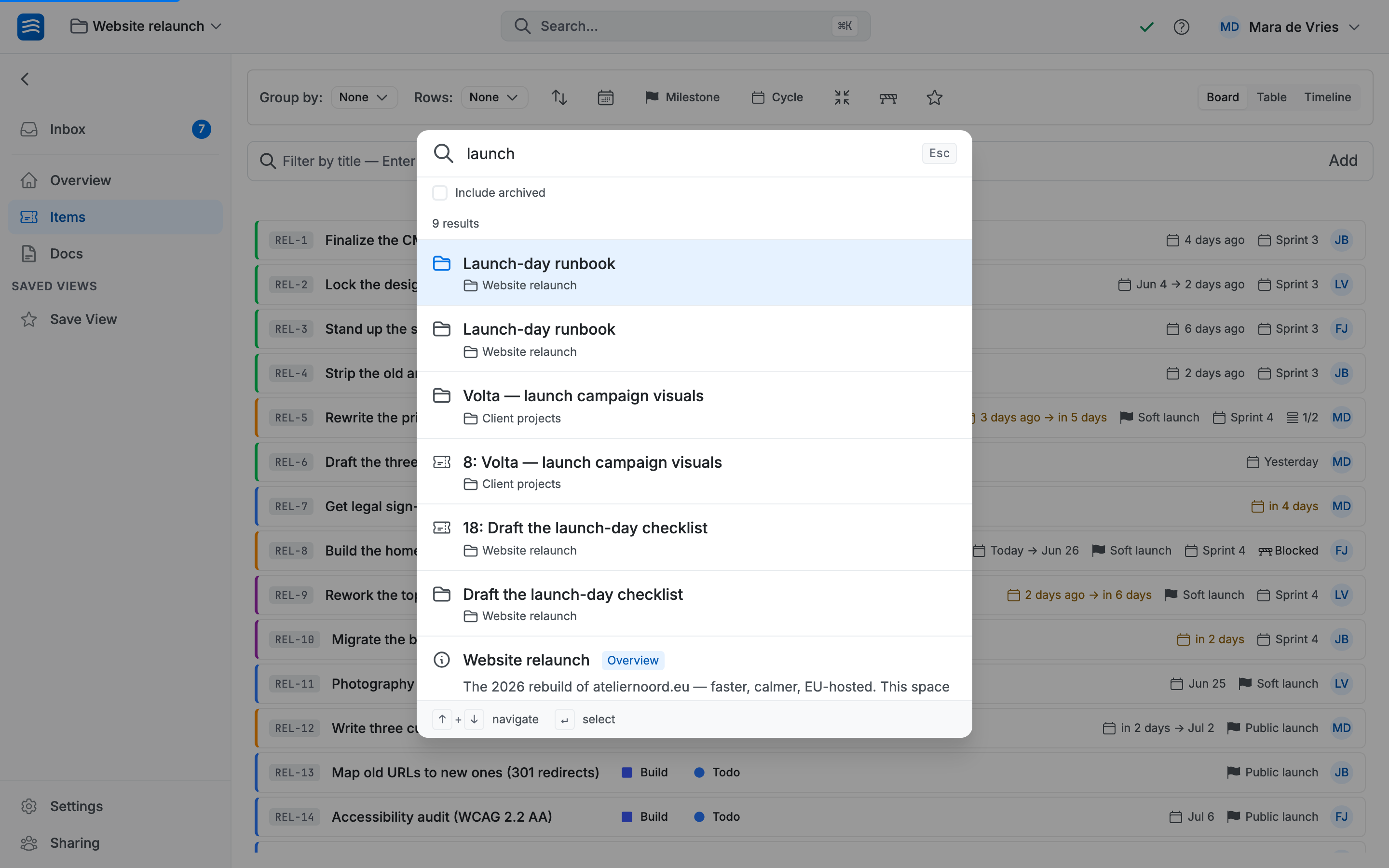Open the Rows None dropdown
The width and height of the screenshot is (1389, 868).
[x=494, y=97]
